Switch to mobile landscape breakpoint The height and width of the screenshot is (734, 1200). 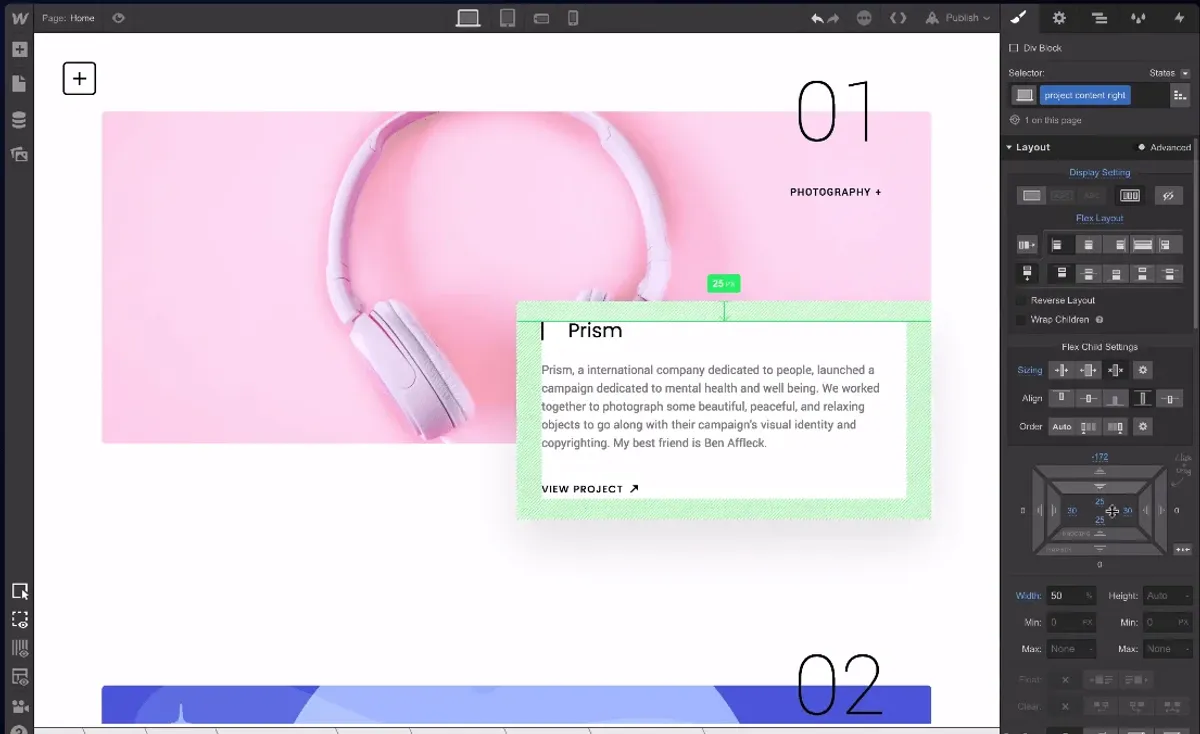coord(541,18)
